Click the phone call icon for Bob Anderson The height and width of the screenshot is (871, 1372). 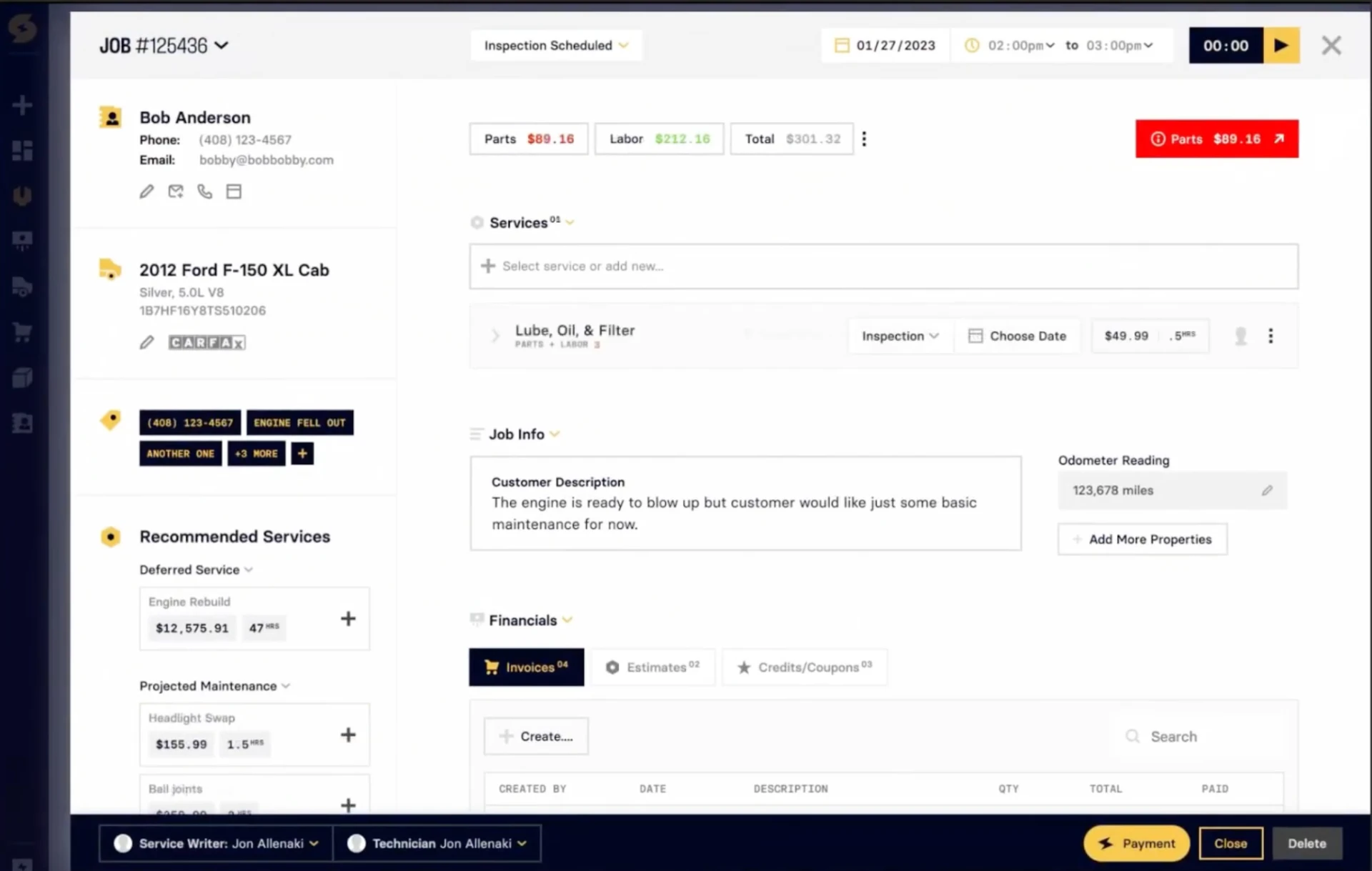[205, 191]
